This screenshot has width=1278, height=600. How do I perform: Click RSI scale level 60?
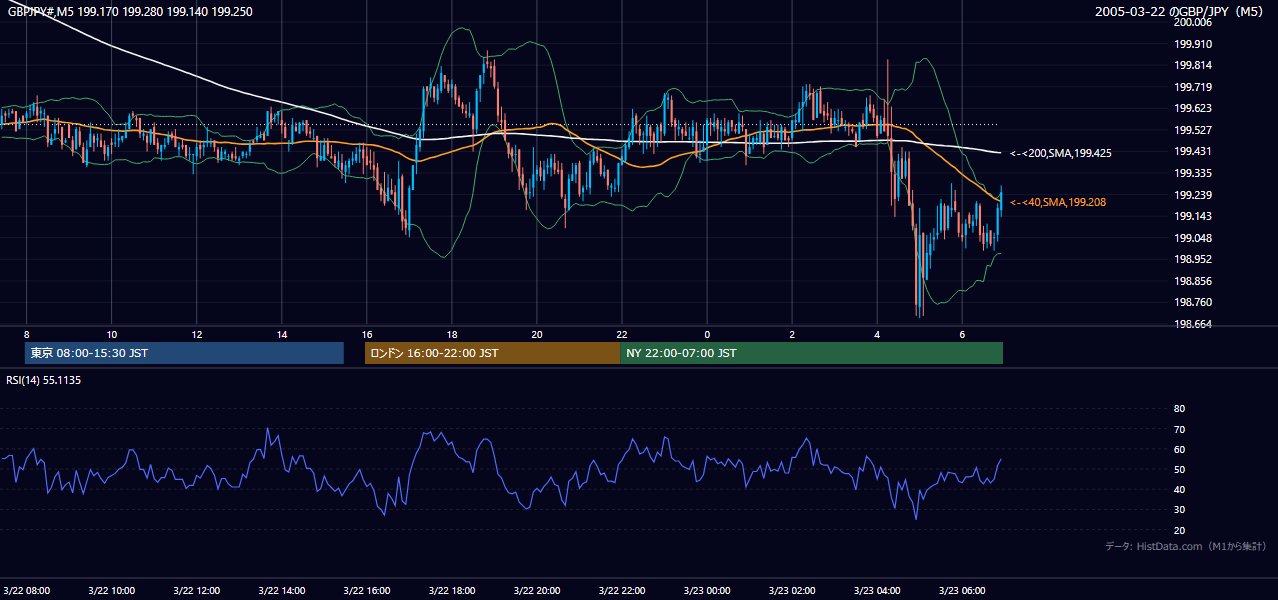click(1179, 449)
